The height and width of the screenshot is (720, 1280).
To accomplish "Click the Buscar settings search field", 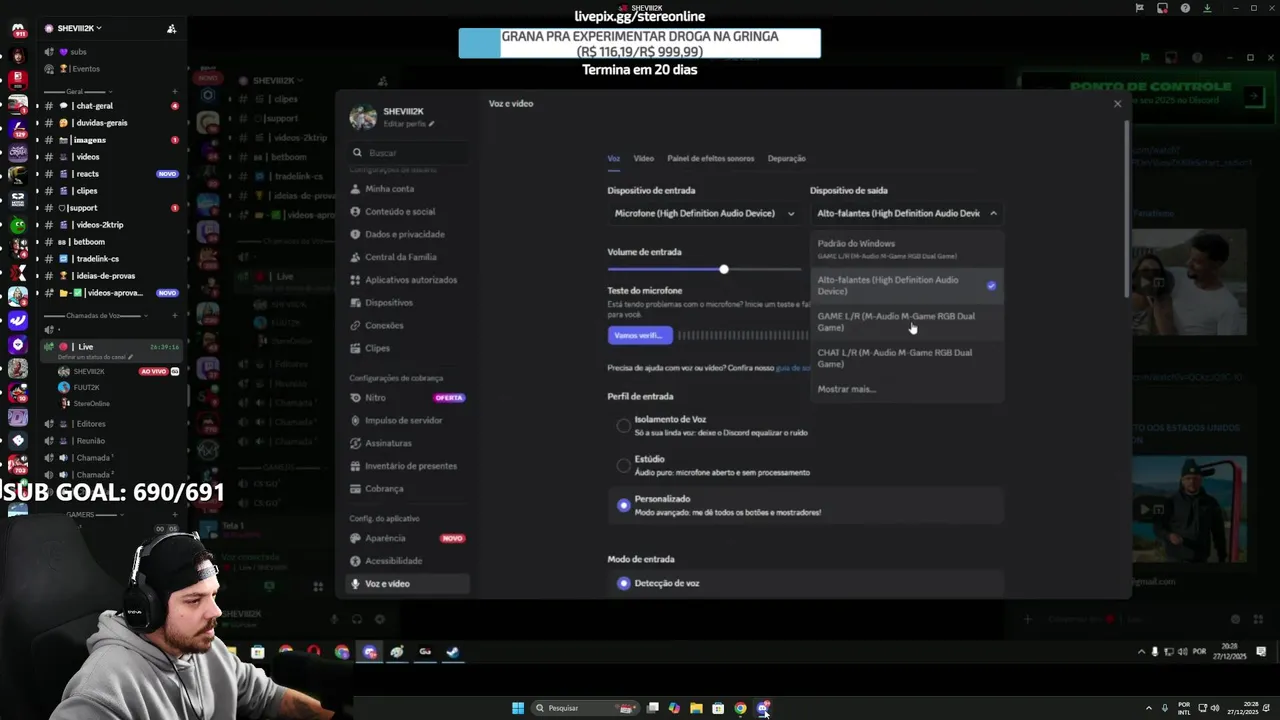I will tap(409, 153).
